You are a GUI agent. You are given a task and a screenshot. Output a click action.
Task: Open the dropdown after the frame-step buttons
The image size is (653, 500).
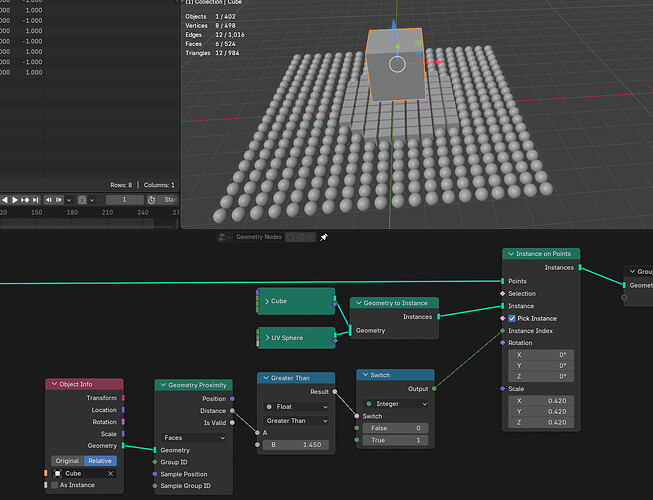pyautogui.click(x=69, y=200)
